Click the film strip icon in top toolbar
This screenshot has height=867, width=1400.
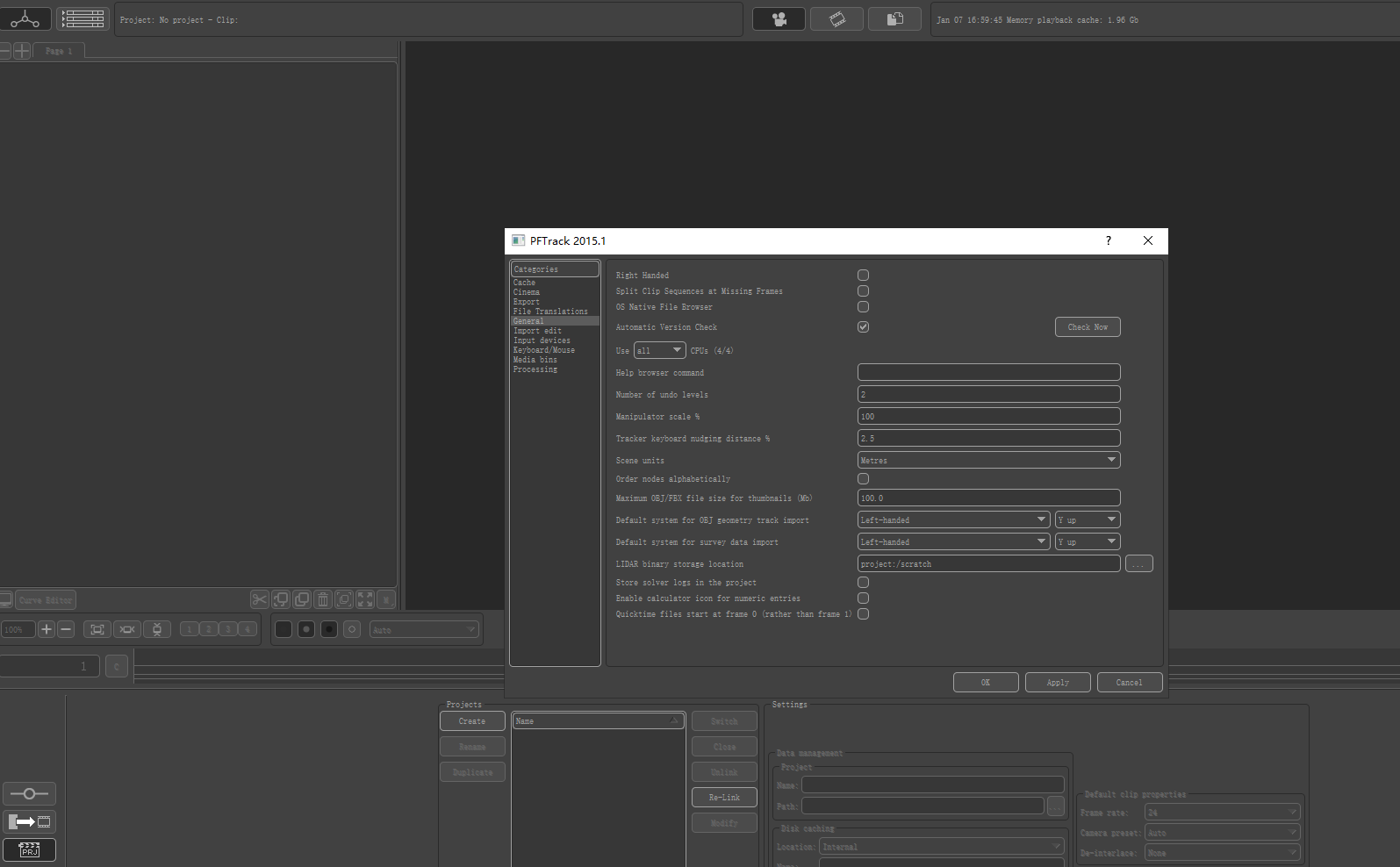836,19
